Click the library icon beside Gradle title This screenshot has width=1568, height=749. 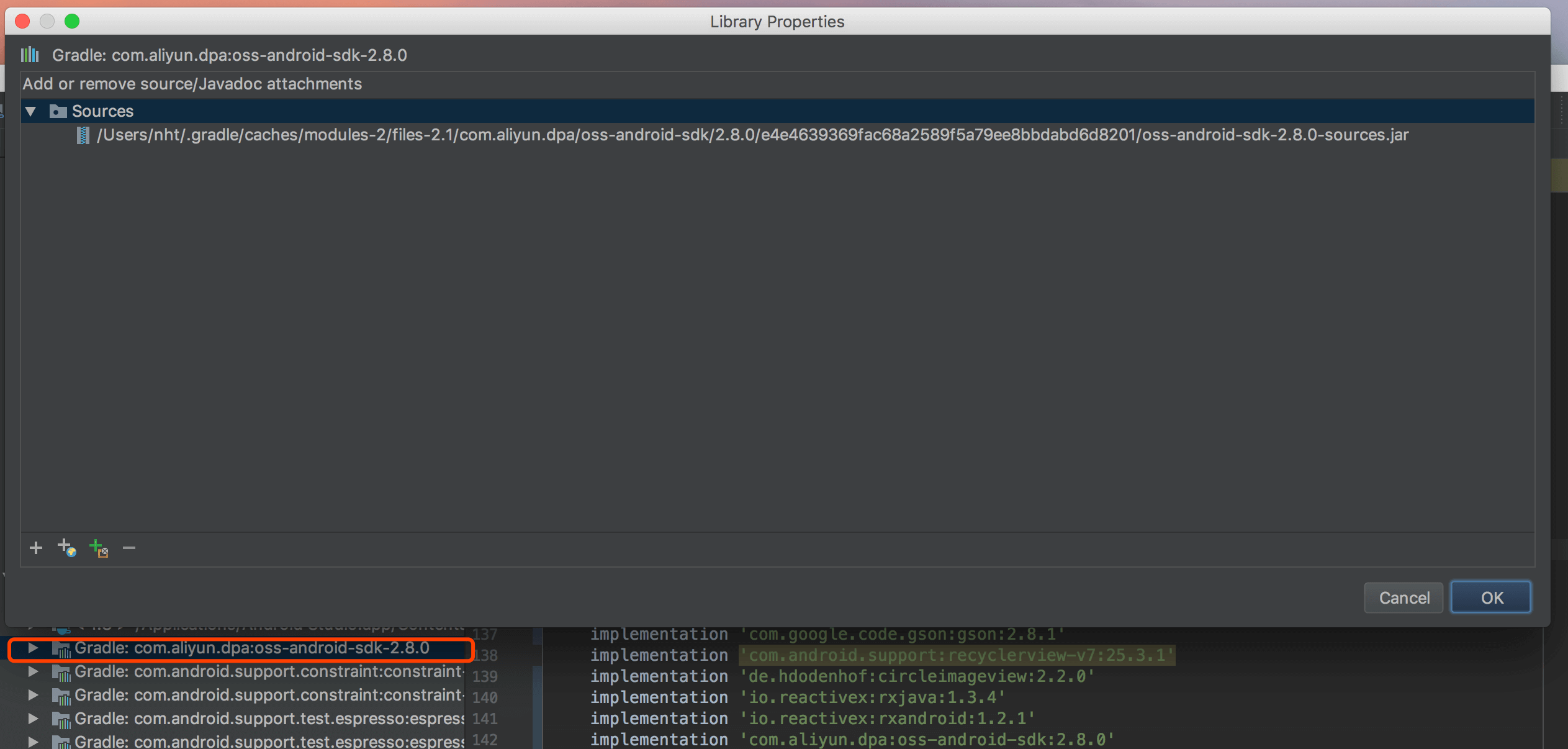pyautogui.click(x=30, y=55)
